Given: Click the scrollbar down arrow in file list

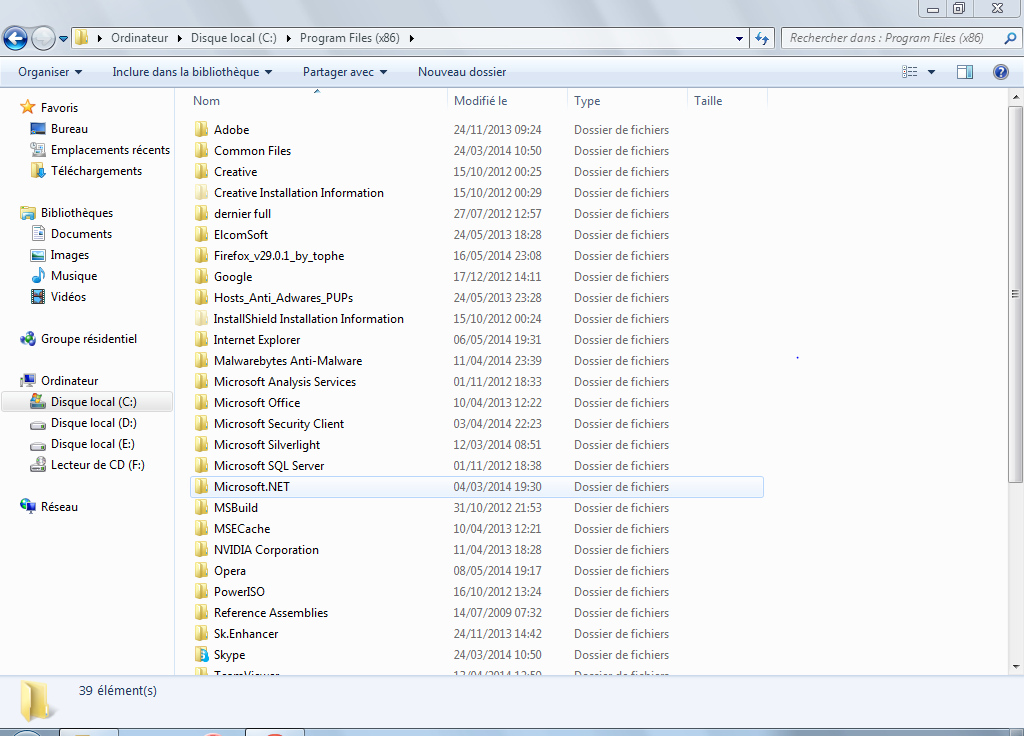Looking at the screenshot, I should (1016, 667).
